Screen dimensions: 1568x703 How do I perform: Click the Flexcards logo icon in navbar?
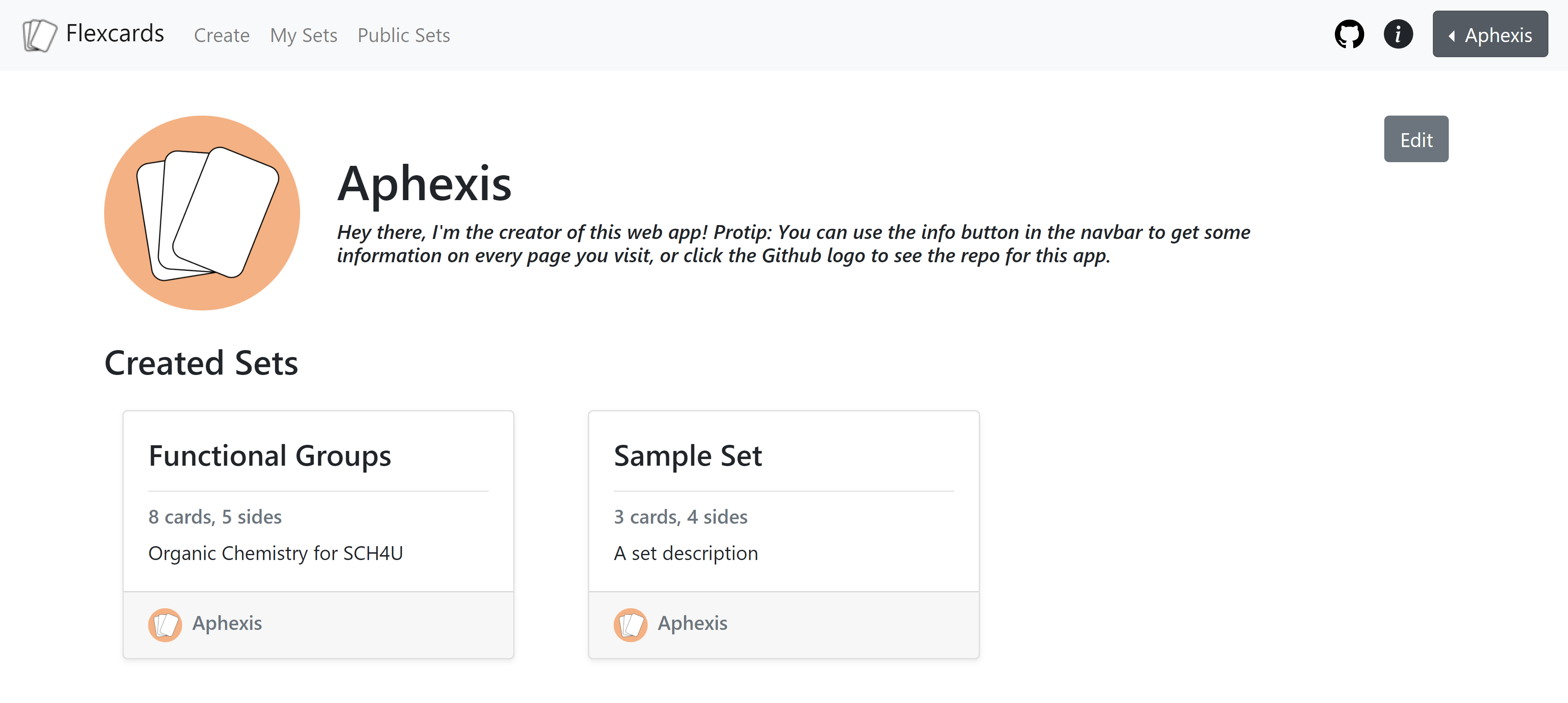[40, 35]
